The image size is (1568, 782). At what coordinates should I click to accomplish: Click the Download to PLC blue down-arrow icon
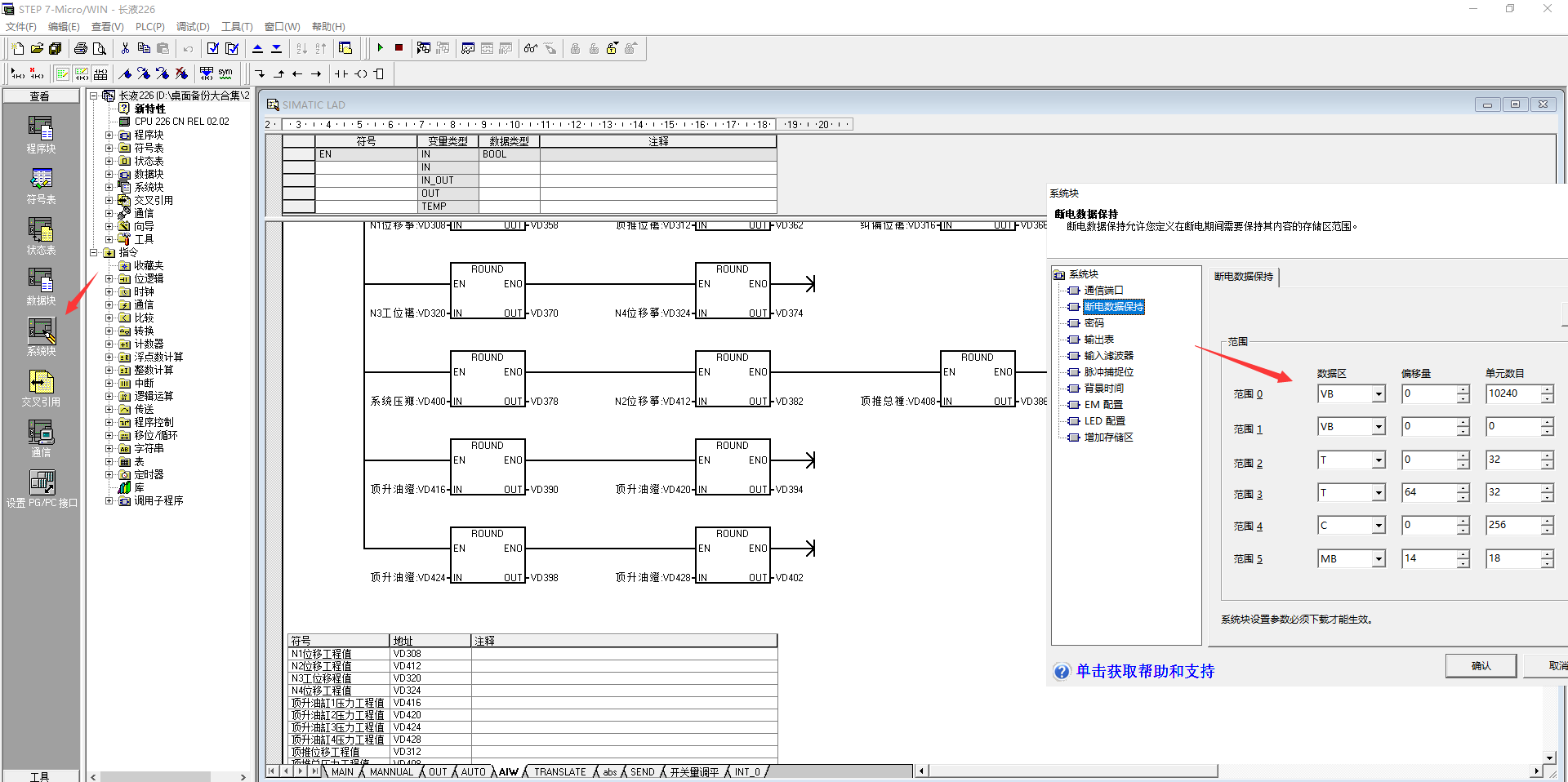[x=277, y=48]
